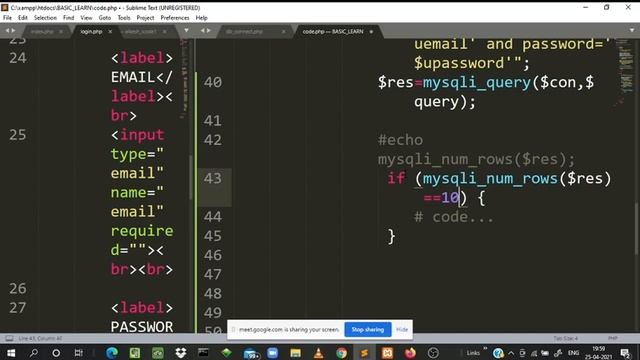Open the File menu
640x360 pixels.
[x=7, y=18]
